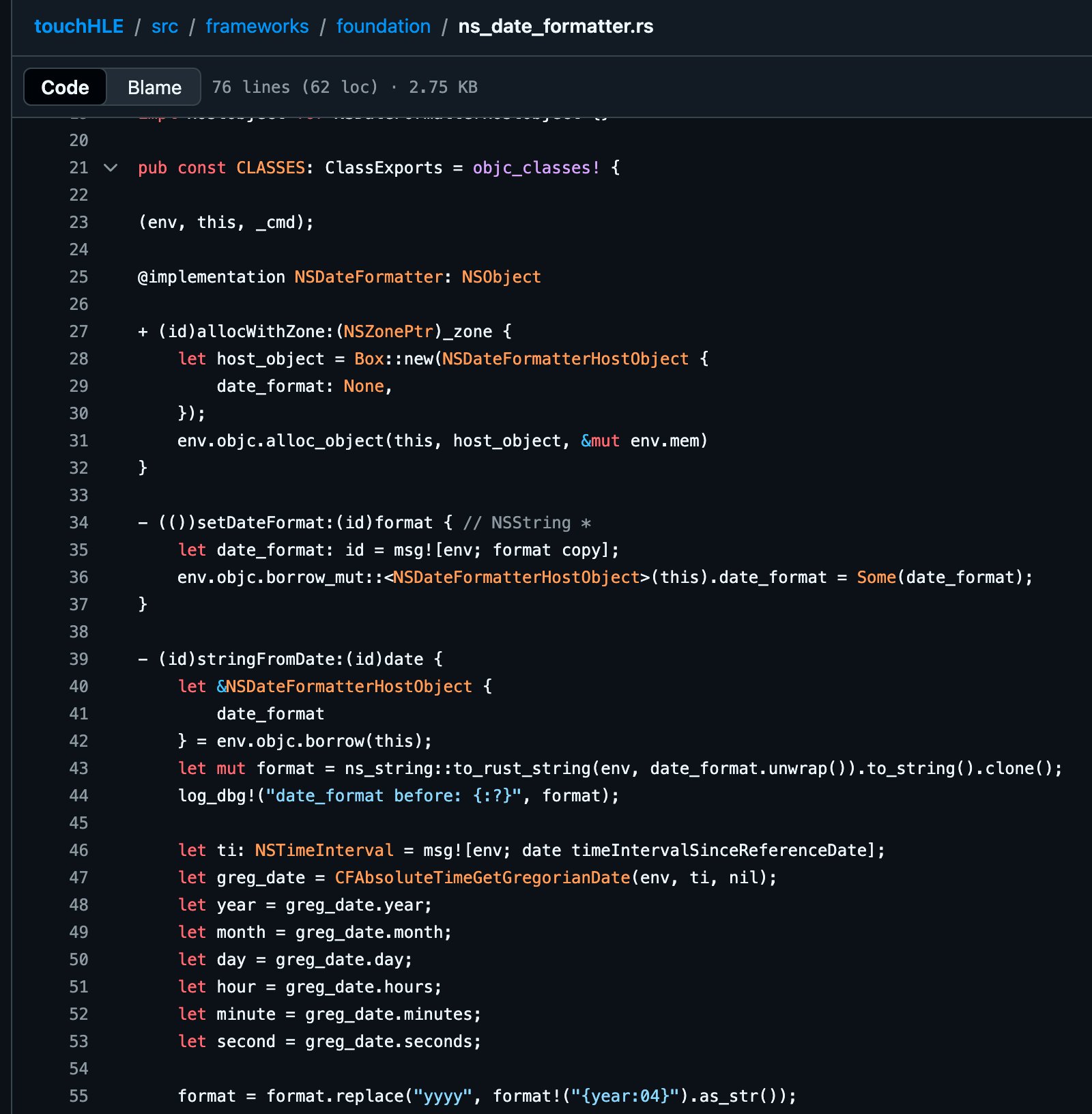Select line number 28
Screen dimensions: 1092x1114
pyautogui.click(x=78, y=359)
